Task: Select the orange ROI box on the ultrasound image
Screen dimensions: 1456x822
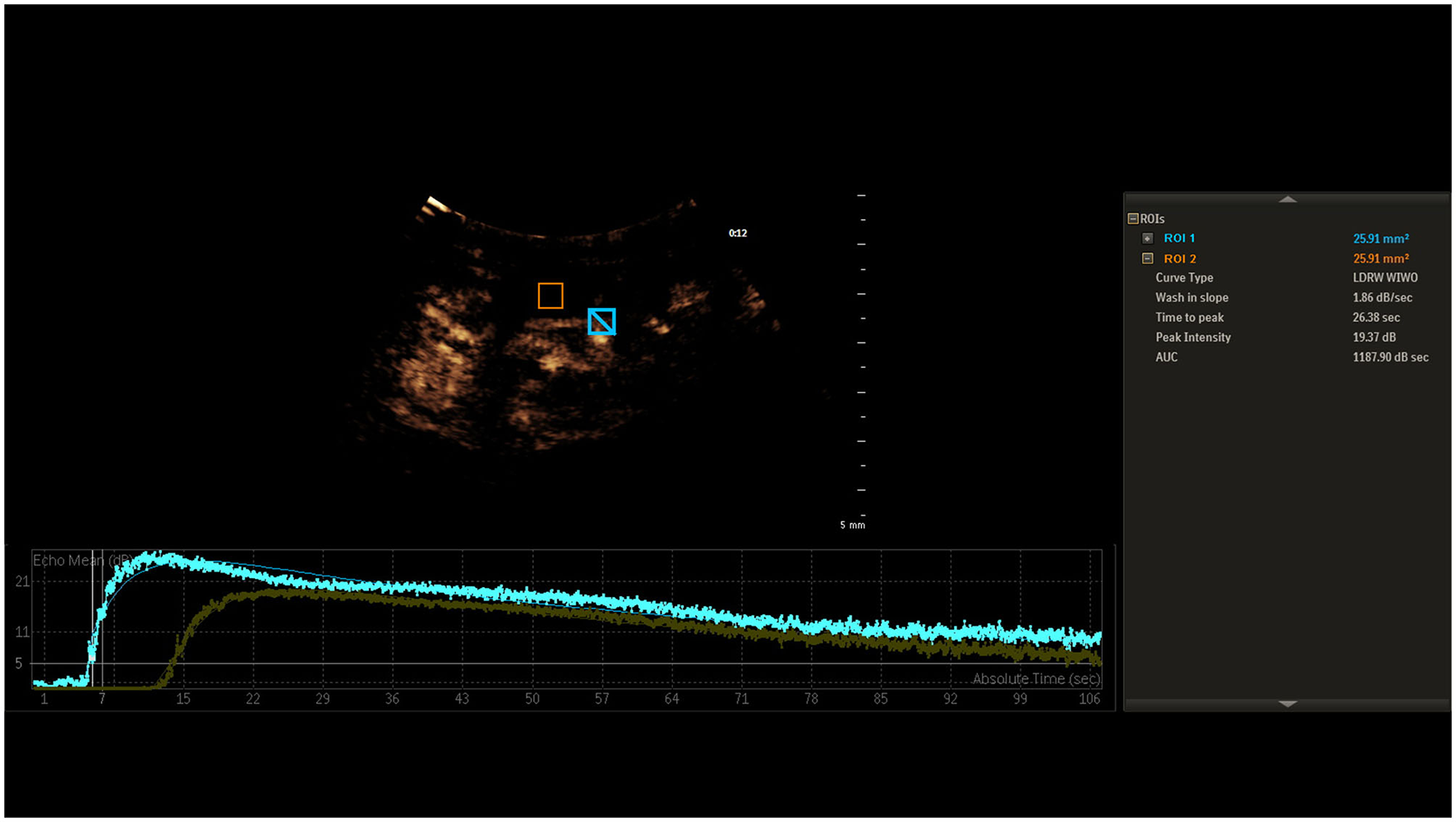Action: (x=551, y=296)
